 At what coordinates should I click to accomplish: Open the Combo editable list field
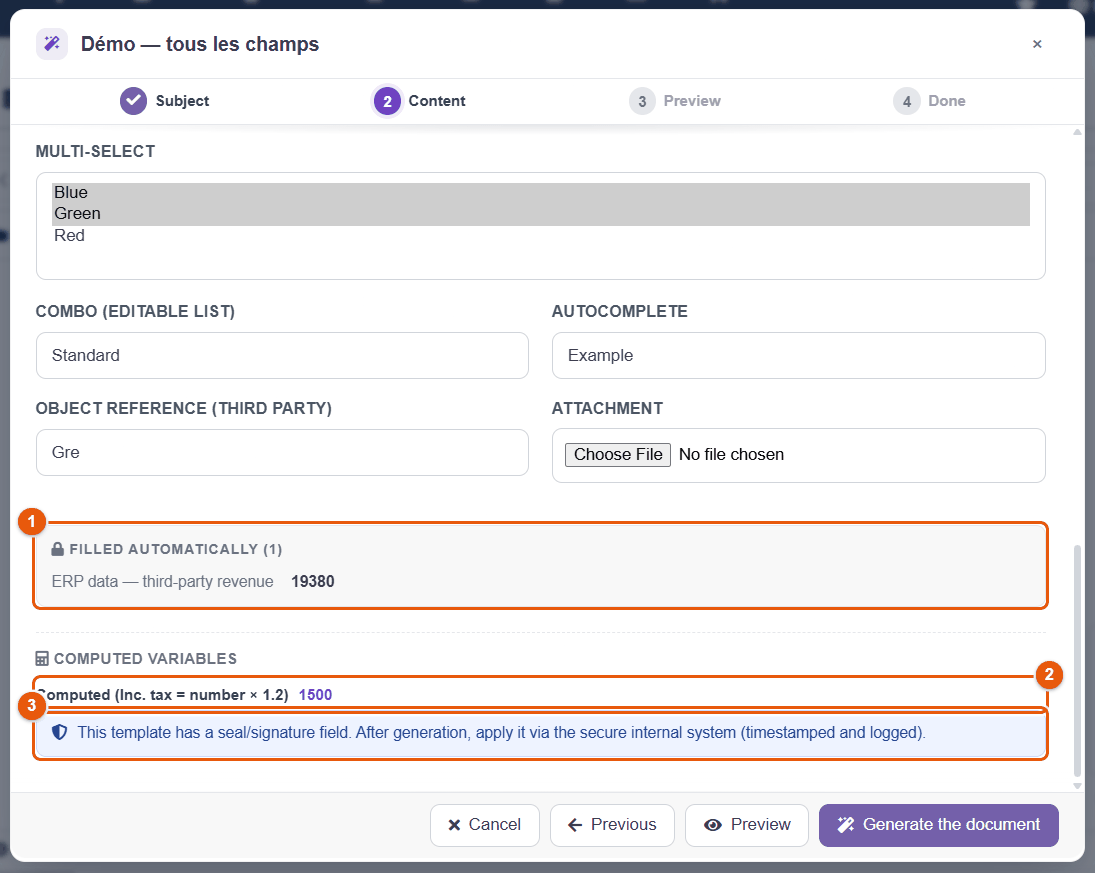click(x=282, y=355)
